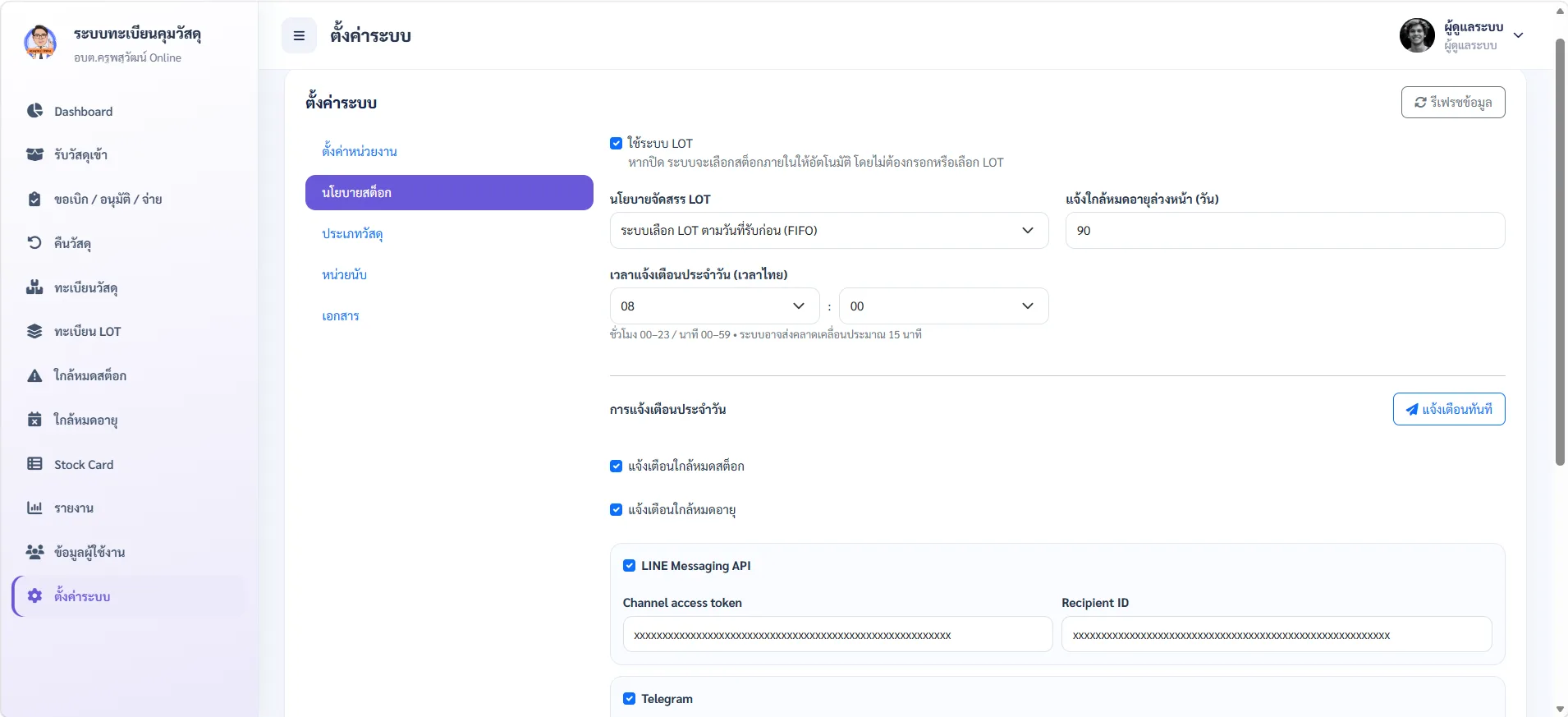
Task: Click the Channel access token field
Action: coord(837,634)
